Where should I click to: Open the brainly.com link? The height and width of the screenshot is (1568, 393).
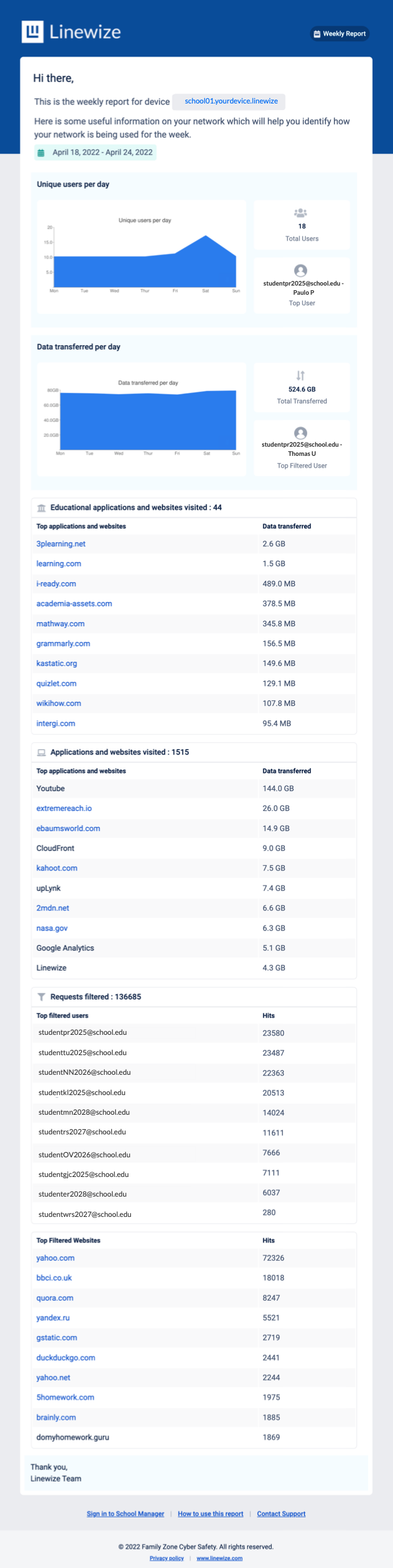click(x=56, y=1418)
